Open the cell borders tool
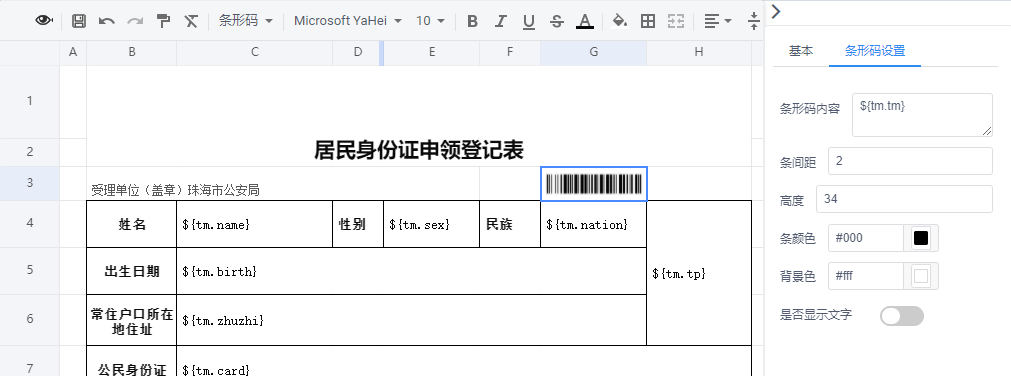1011x376 pixels. tap(648, 21)
